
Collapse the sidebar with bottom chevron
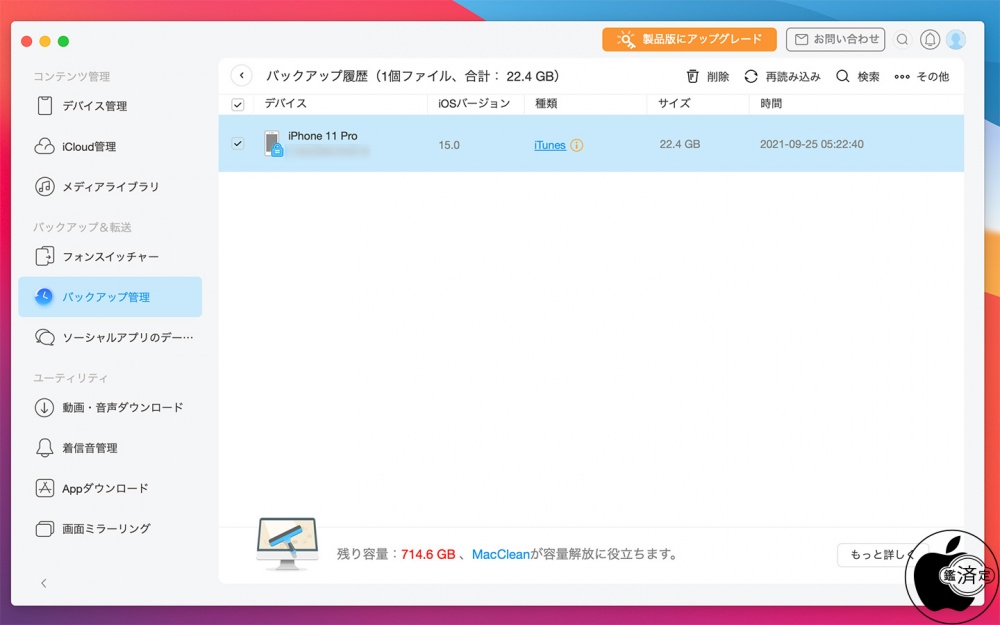click(44, 583)
